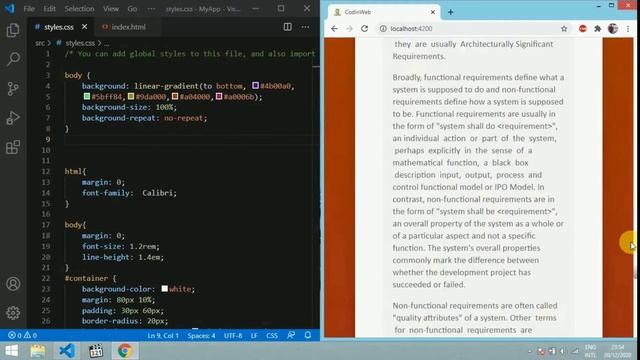Image resolution: width=640 pixels, height=360 pixels.
Task: Open editor More Actions ellipsis menu
Action: click(305, 27)
